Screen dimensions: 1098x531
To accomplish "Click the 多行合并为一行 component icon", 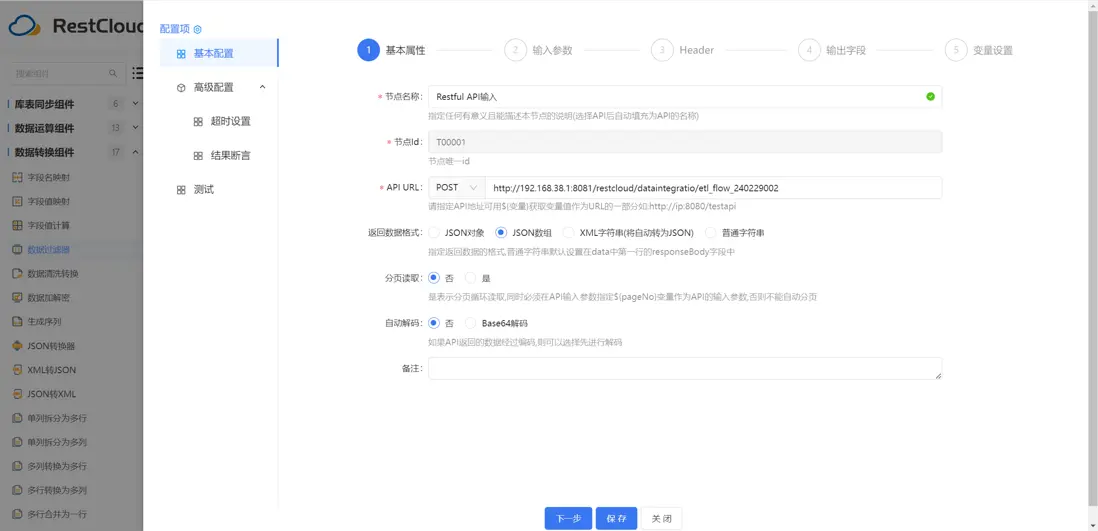I will tap(18, 513).
